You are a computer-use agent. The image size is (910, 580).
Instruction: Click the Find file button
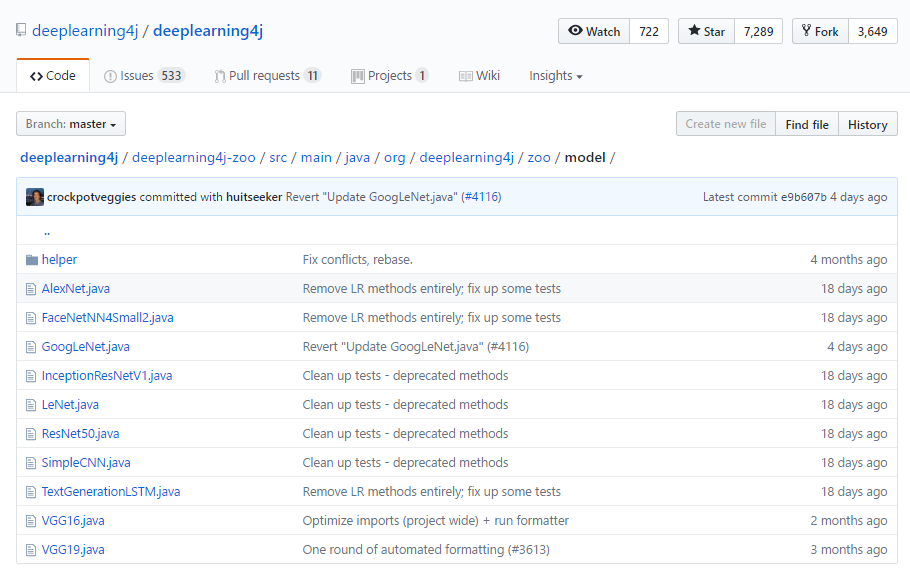point(807,124)
